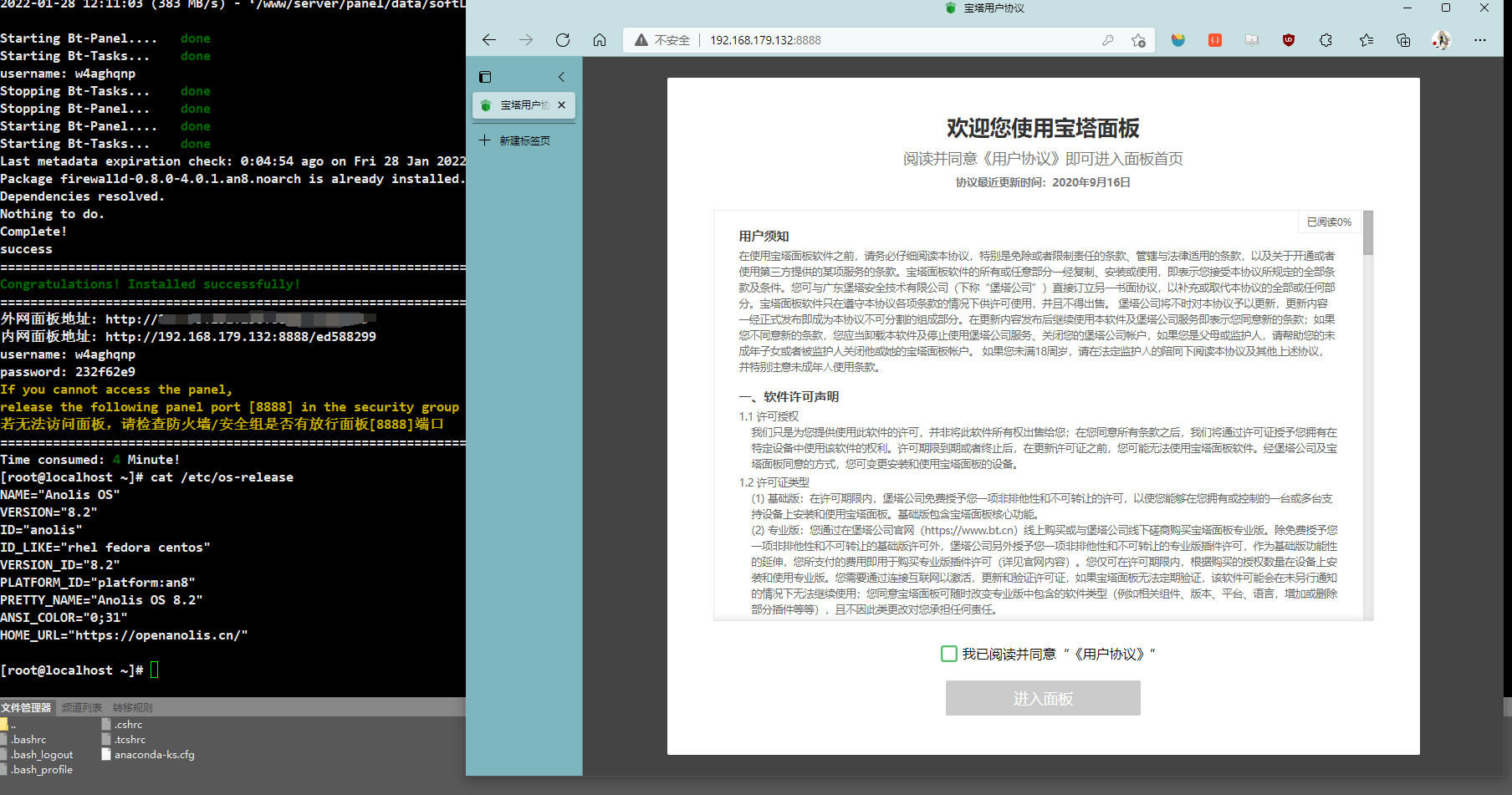The width and height of the screenshot is (1512, 795).
Task: Open the Collections panel
Action: pyautogui.click(x=1403, y=40)
